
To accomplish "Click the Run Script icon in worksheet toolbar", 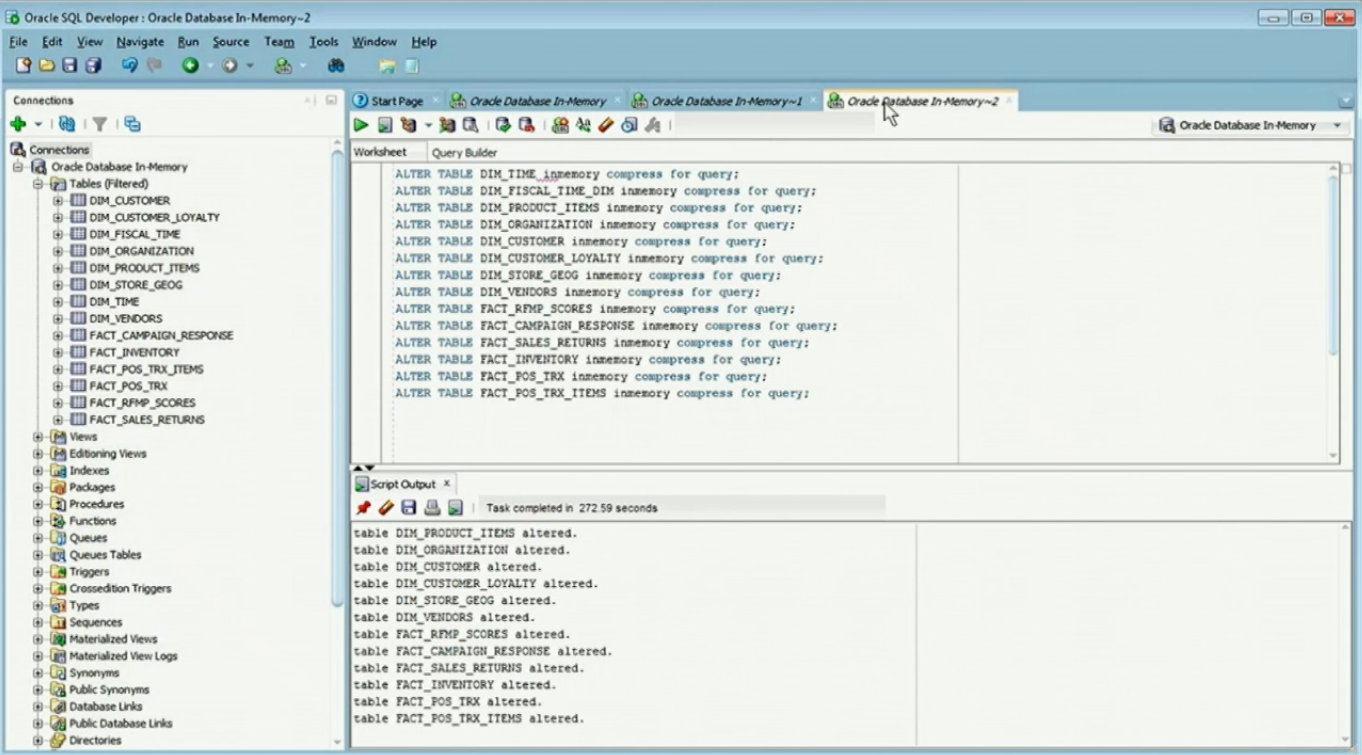I will pyautogui.click(x=385, y=125).
